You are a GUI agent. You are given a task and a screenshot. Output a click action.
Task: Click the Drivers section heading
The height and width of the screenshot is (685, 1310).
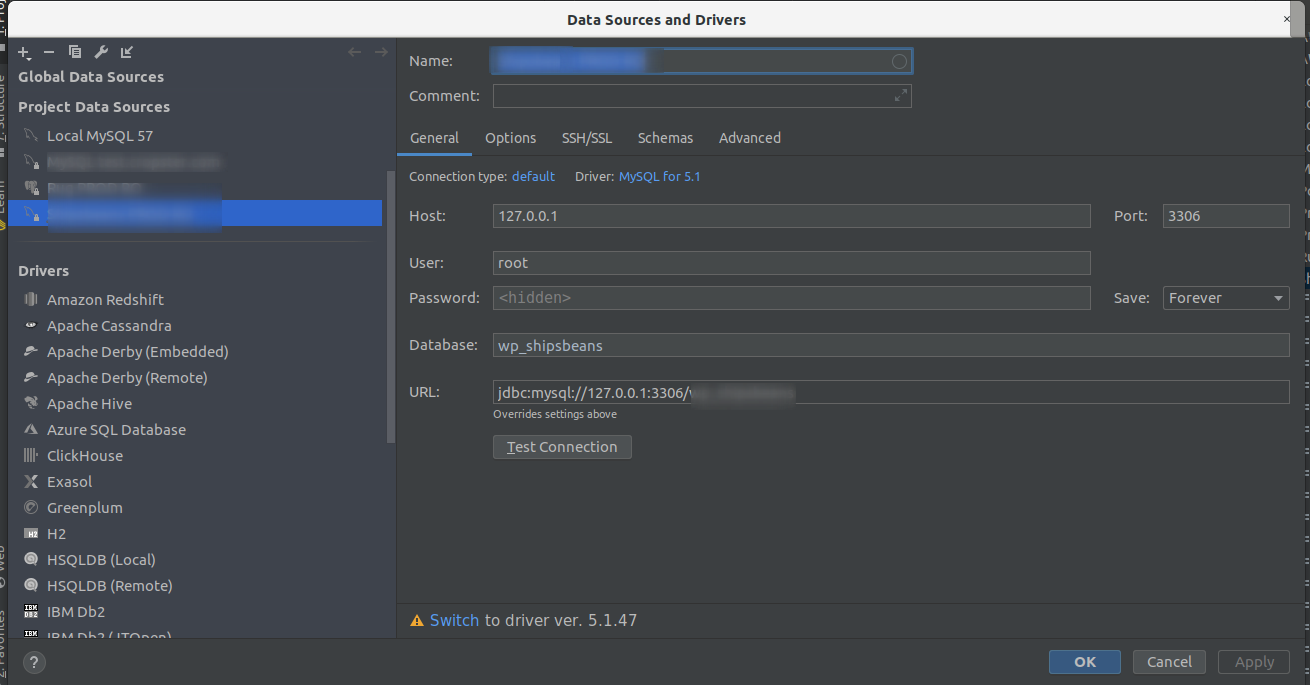click(x=43, y=271)
